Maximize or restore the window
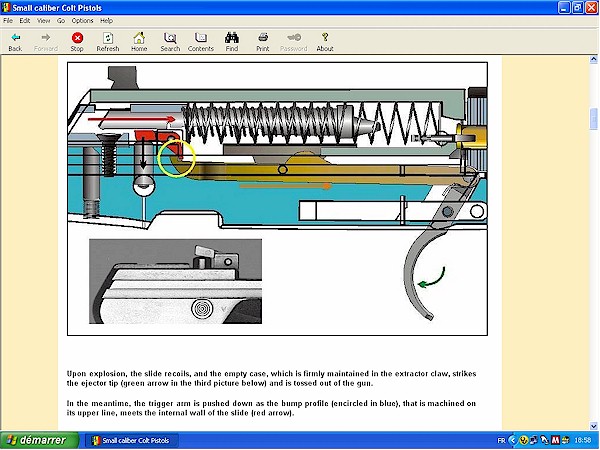 coord(577,8)
